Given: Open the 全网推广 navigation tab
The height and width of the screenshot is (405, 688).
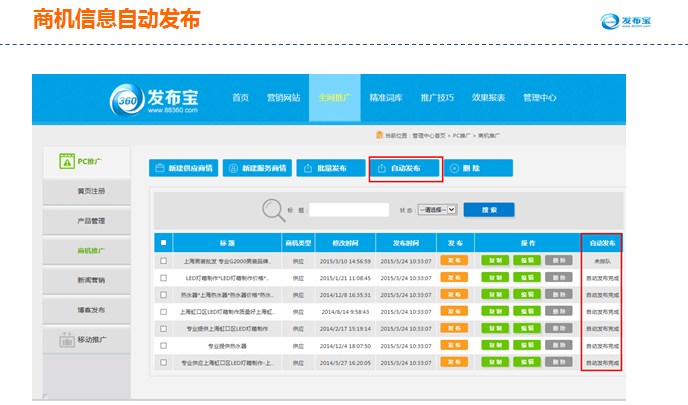Looking at the screenshot, I should 334,98.
